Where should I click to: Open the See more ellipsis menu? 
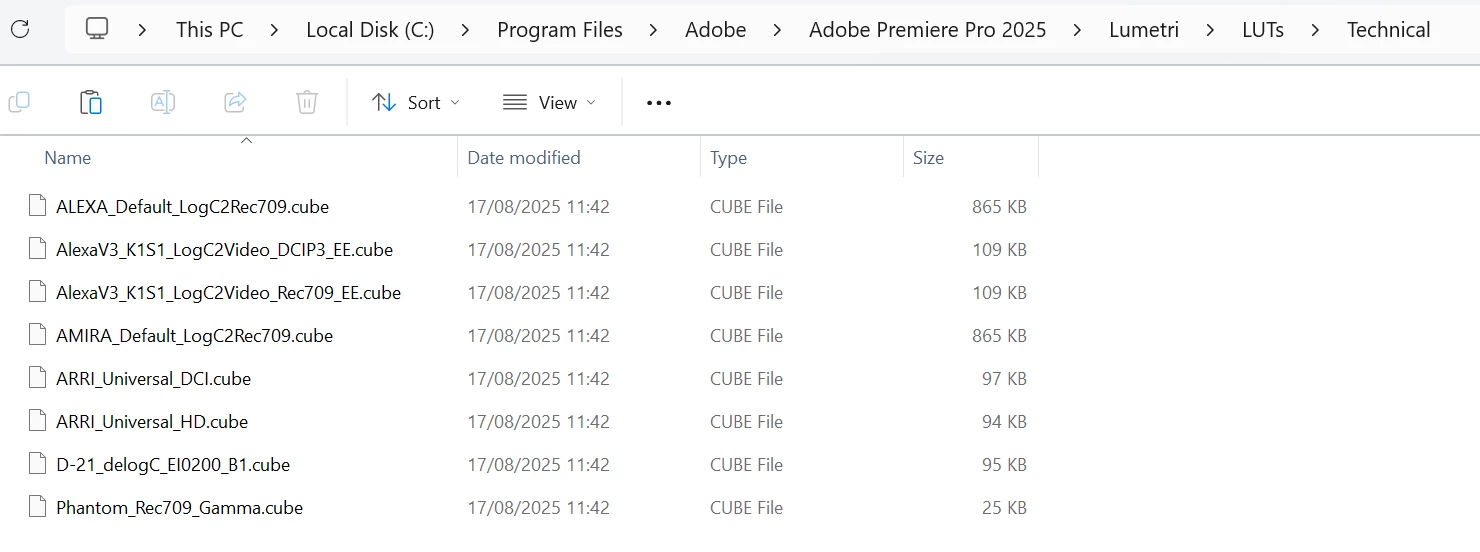click(x=659, y=103)
